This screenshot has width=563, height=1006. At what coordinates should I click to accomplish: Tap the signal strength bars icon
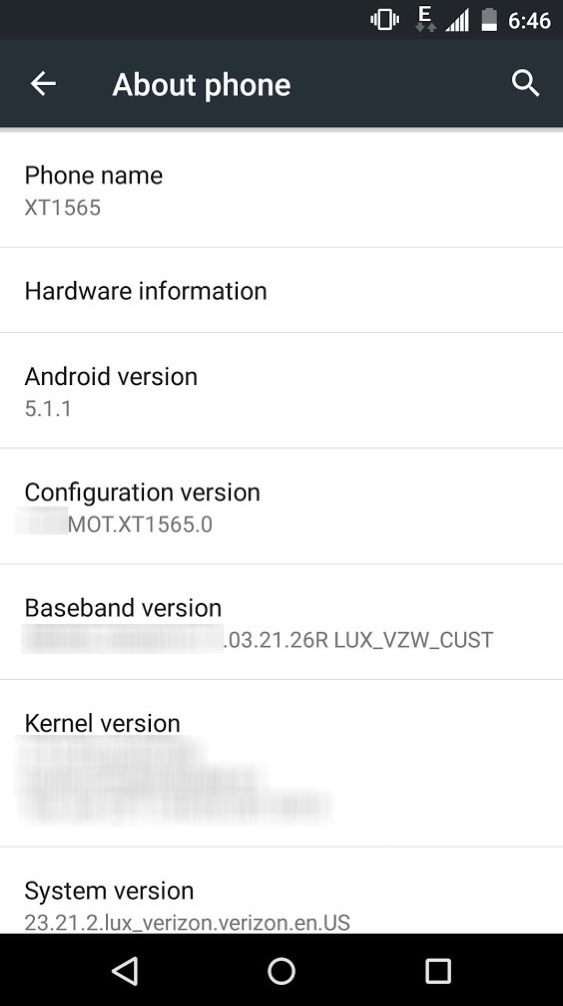tap(457, 21)
